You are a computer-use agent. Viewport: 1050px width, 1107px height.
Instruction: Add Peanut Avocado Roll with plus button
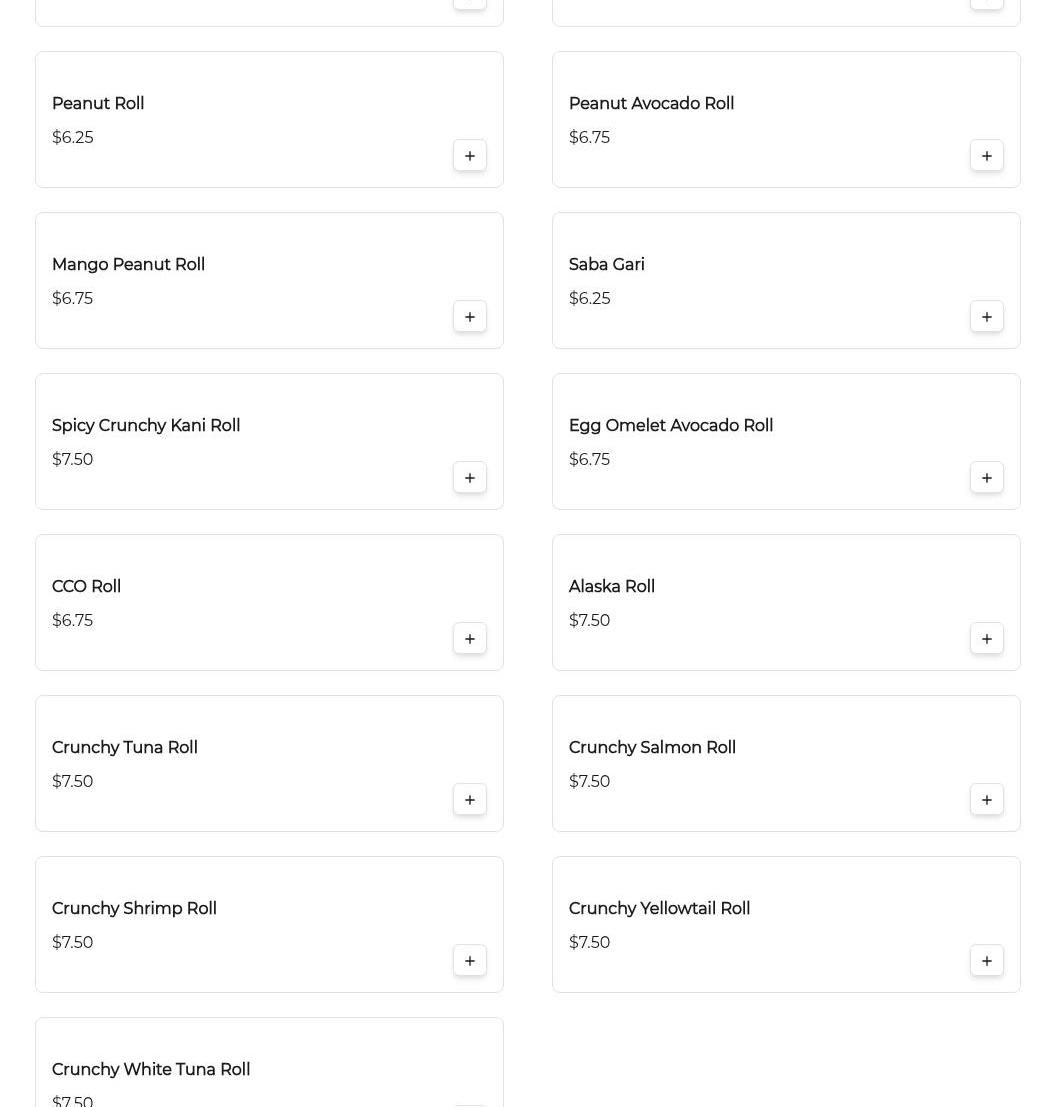[x=986, y=156]
